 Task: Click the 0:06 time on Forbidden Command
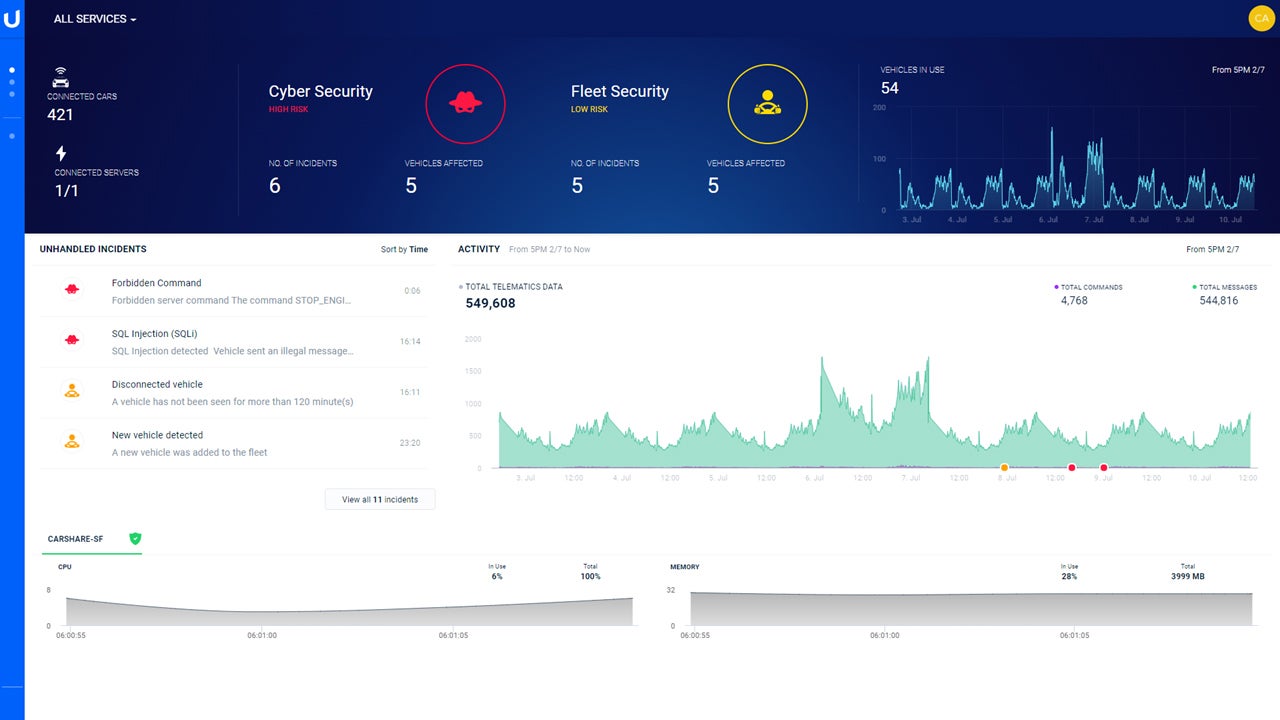tap(412, 291)
